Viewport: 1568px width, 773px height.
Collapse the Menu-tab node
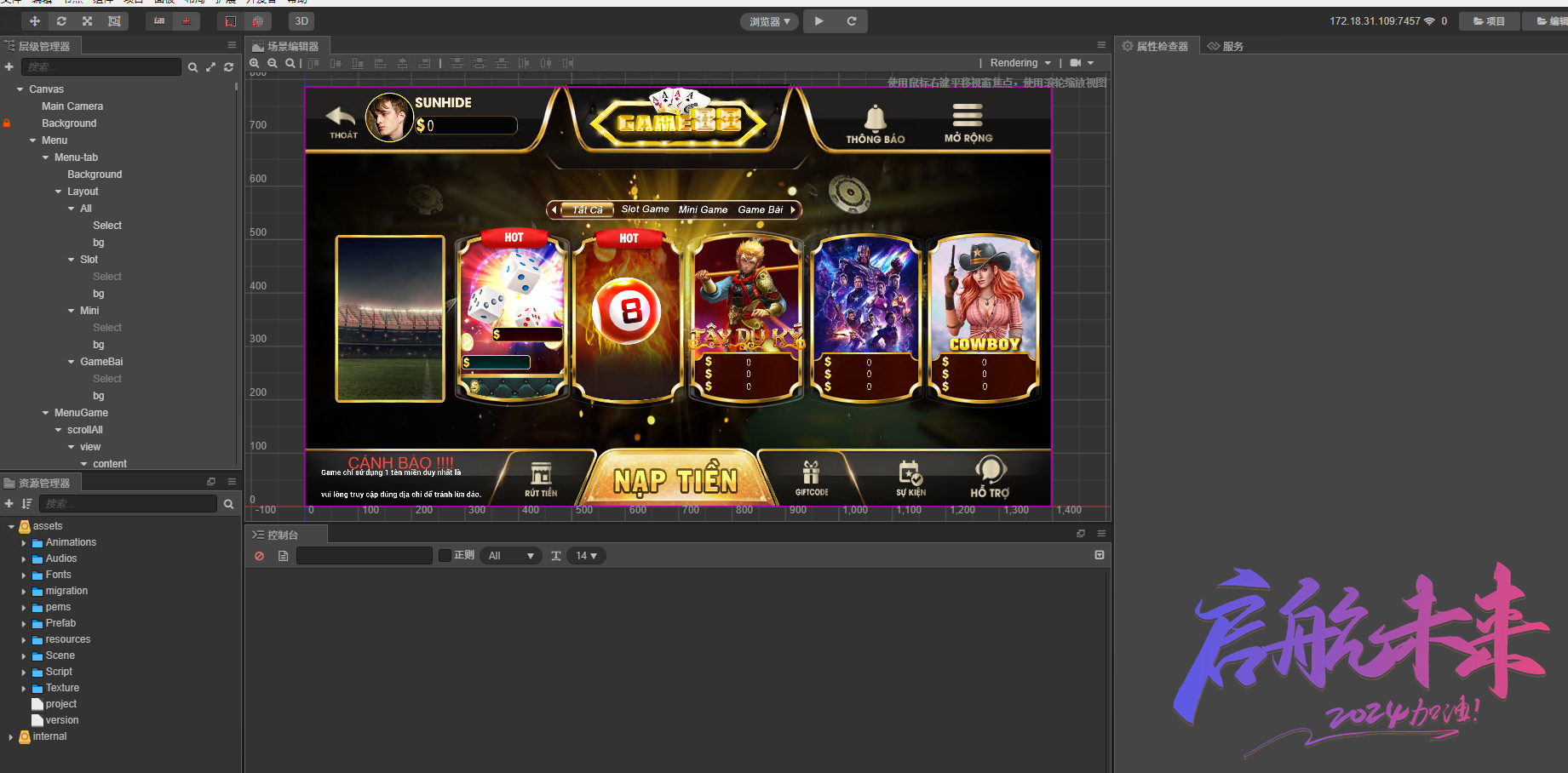coord(46,157)
